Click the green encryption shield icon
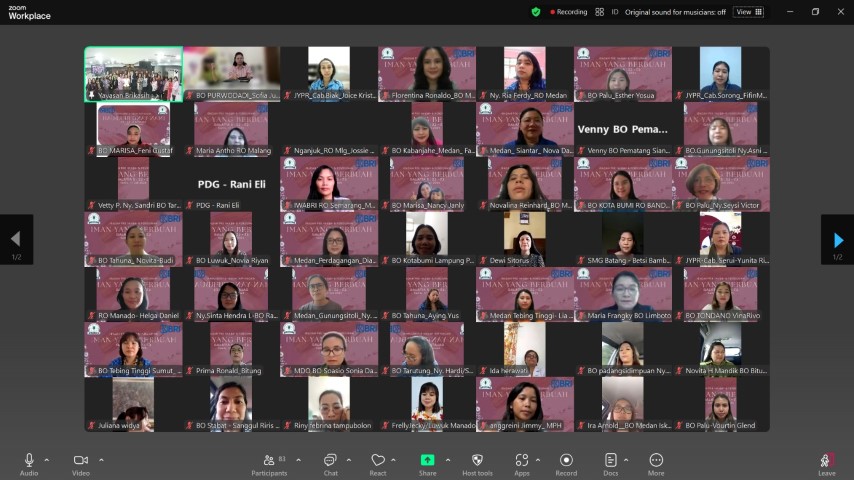Viewport: 854px width, 480px height. pos(536,12)
